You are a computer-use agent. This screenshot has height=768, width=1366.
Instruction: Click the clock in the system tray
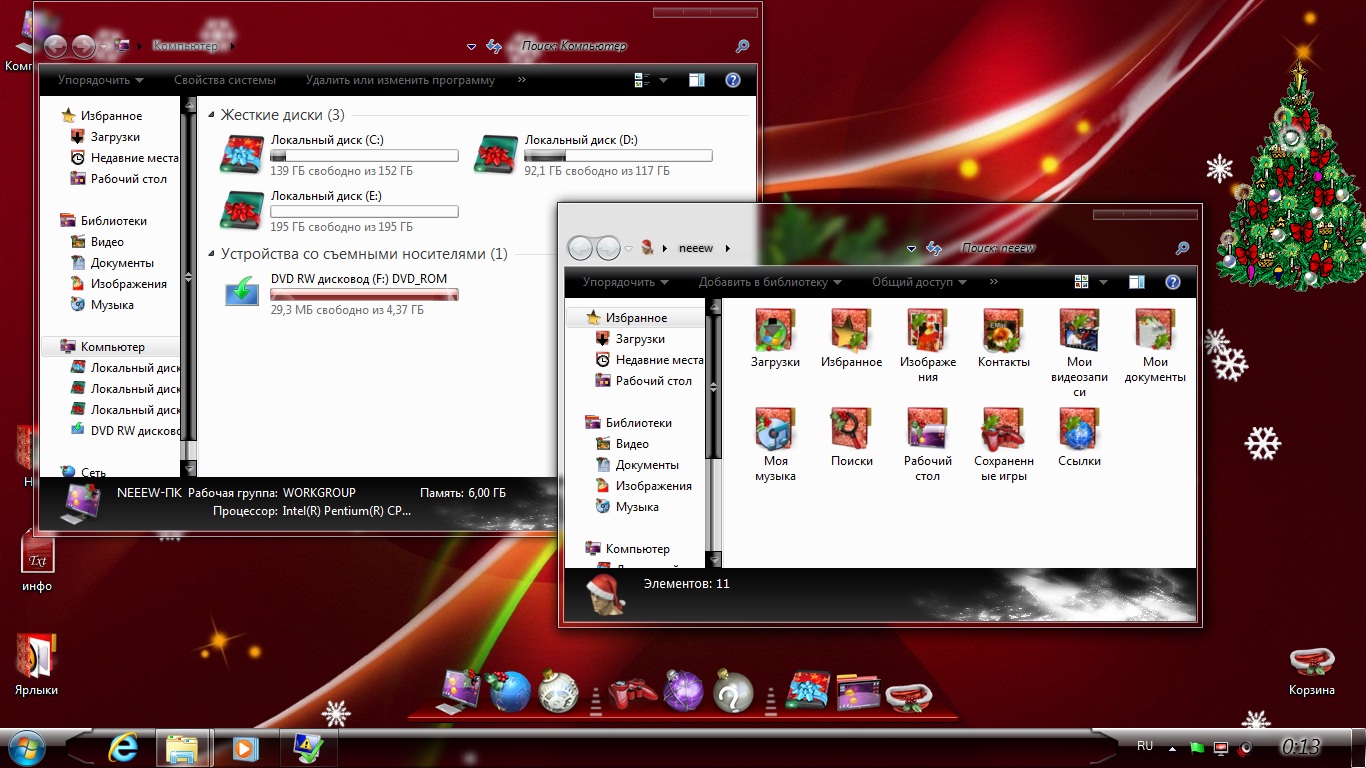pyautogui.click(x=1301, y=746)
